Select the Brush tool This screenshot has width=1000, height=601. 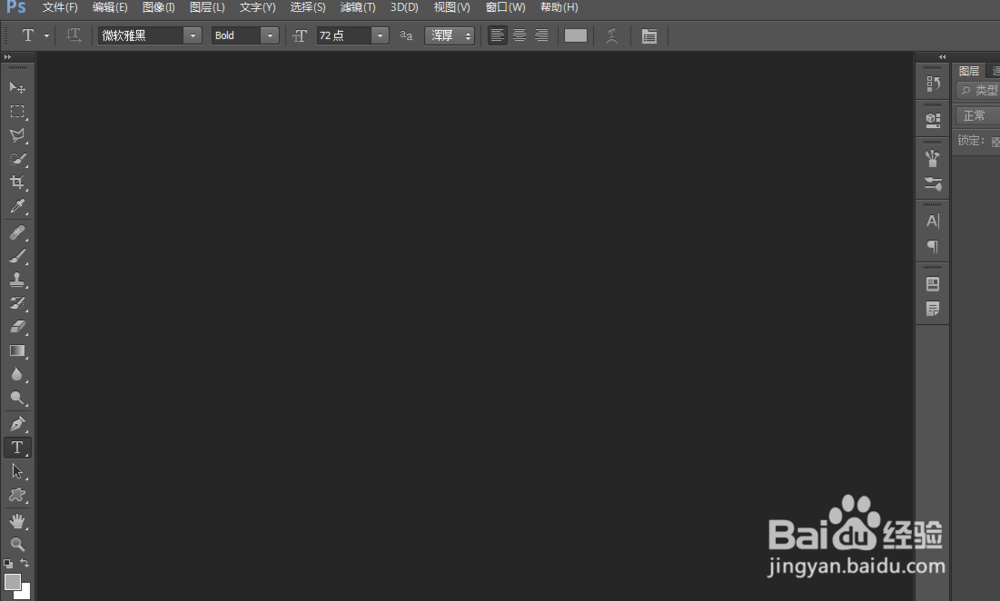click(17, 256)
